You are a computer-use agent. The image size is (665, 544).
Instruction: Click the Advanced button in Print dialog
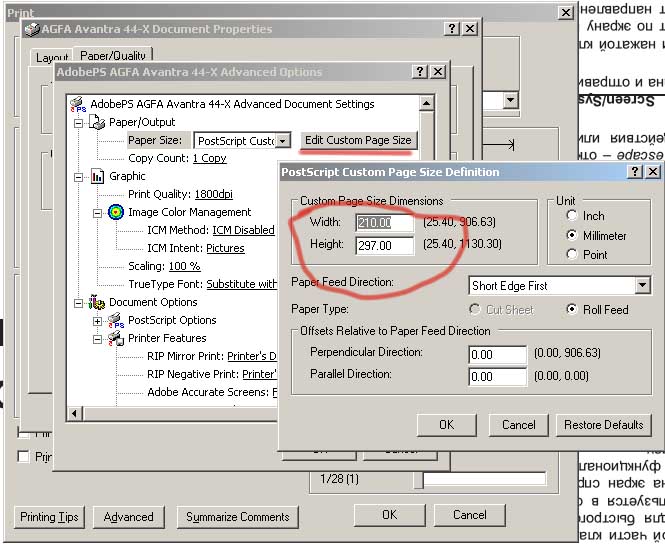tap(129, 517)
